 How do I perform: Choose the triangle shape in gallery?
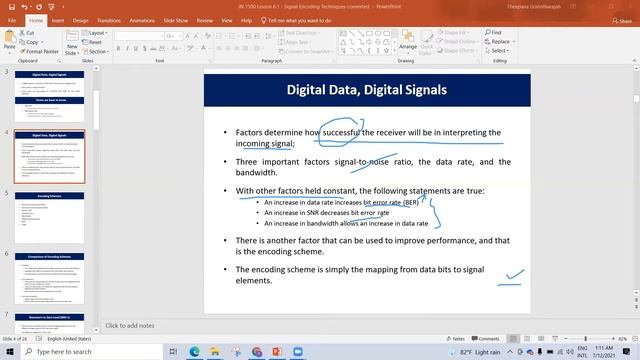(x=343, y=42)
